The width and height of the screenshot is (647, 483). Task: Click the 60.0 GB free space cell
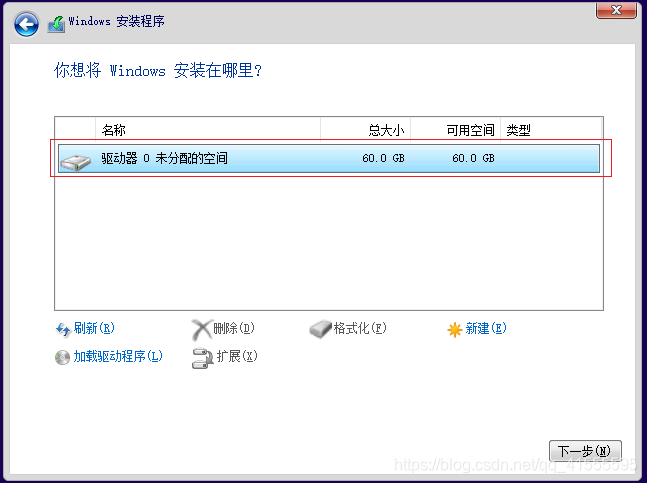(x=473, y=158)
